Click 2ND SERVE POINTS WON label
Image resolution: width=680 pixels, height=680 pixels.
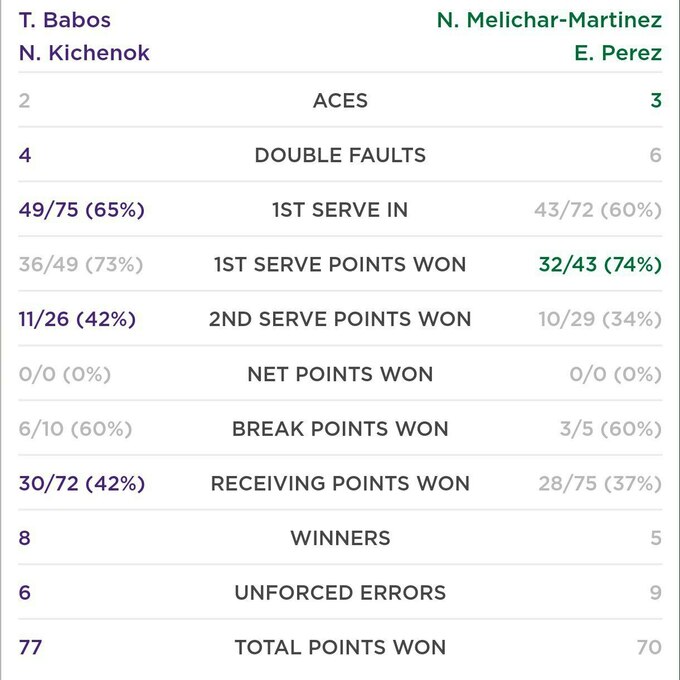[x=340, y=319]
